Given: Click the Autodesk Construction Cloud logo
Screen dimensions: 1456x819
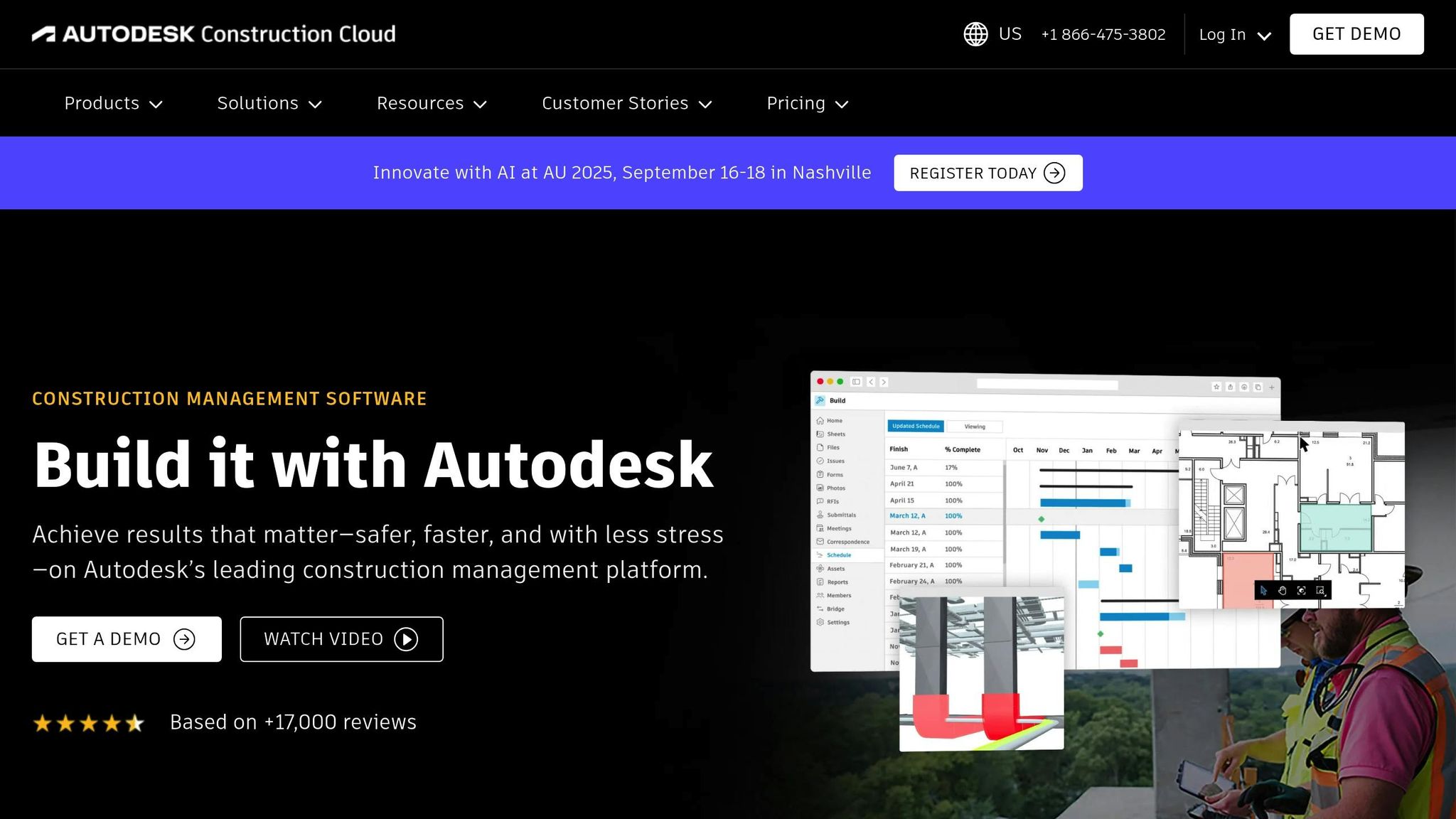Looking at the screenshot, I should tap(213, 34).
